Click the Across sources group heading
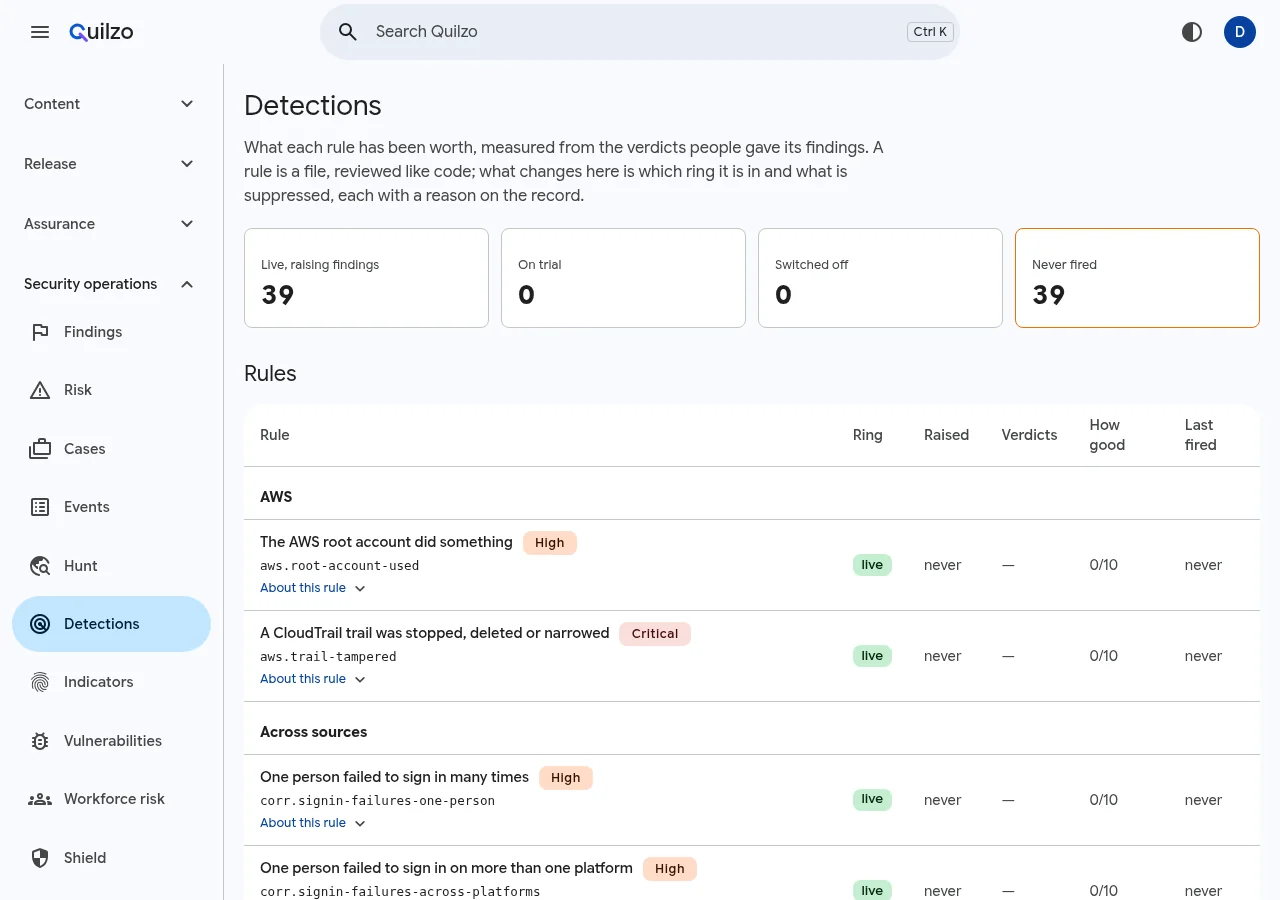The width and height of the screenshot is (1280, 900). pyautogui.click(x=313, y=732)
